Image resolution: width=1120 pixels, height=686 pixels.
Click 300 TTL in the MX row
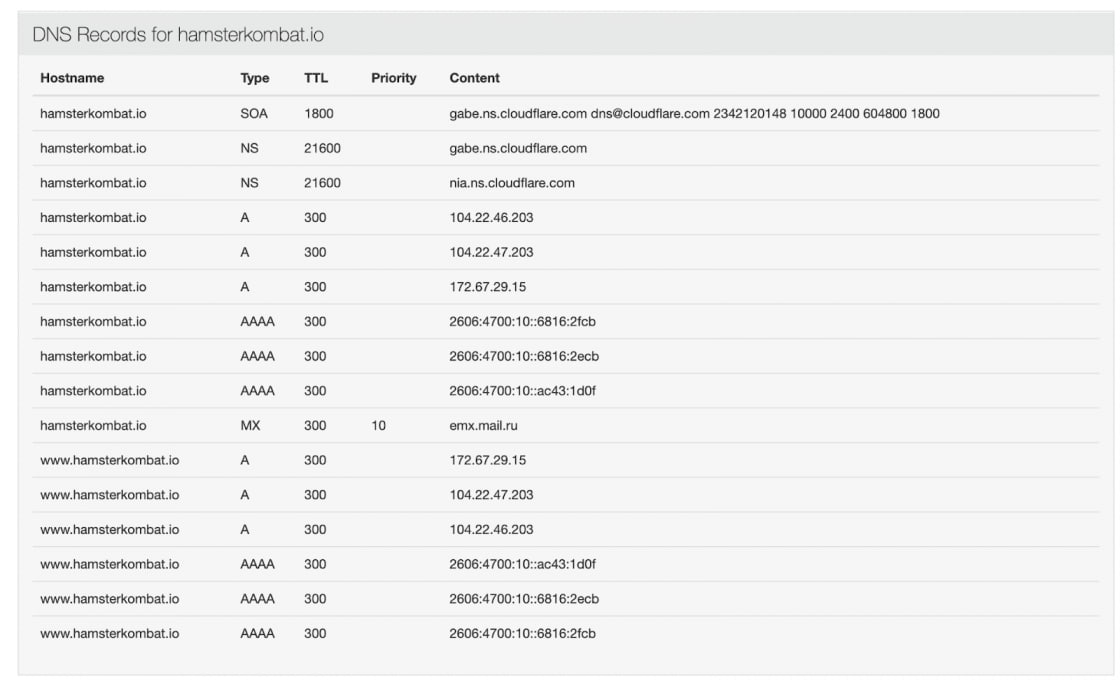[315, 425]
